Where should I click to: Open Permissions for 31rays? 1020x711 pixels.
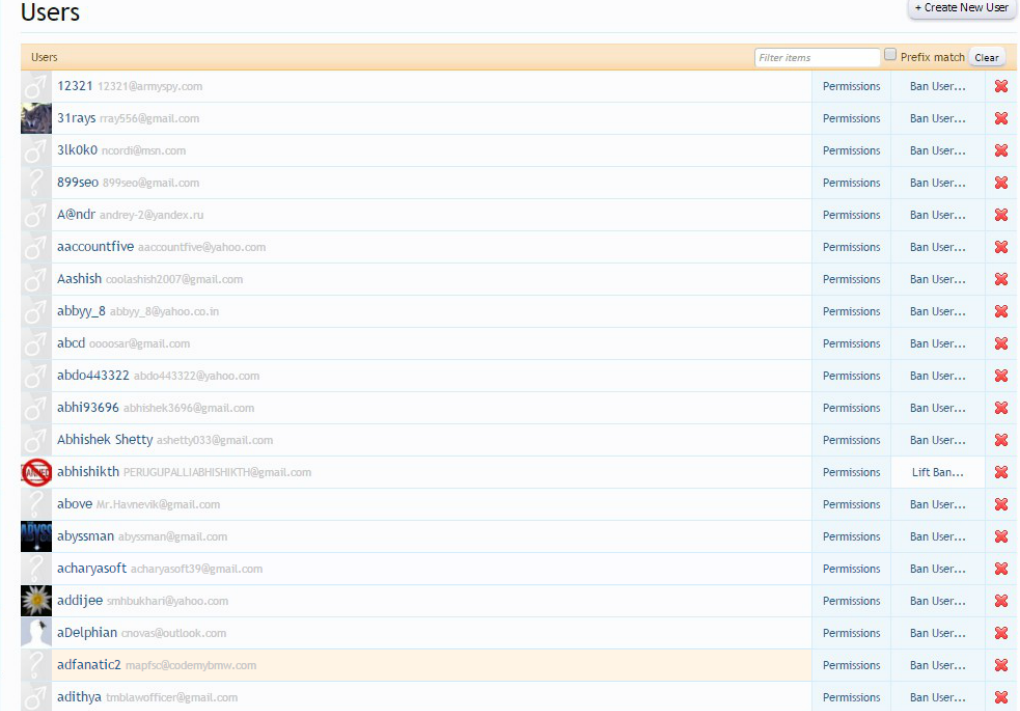tap(852, 118)
